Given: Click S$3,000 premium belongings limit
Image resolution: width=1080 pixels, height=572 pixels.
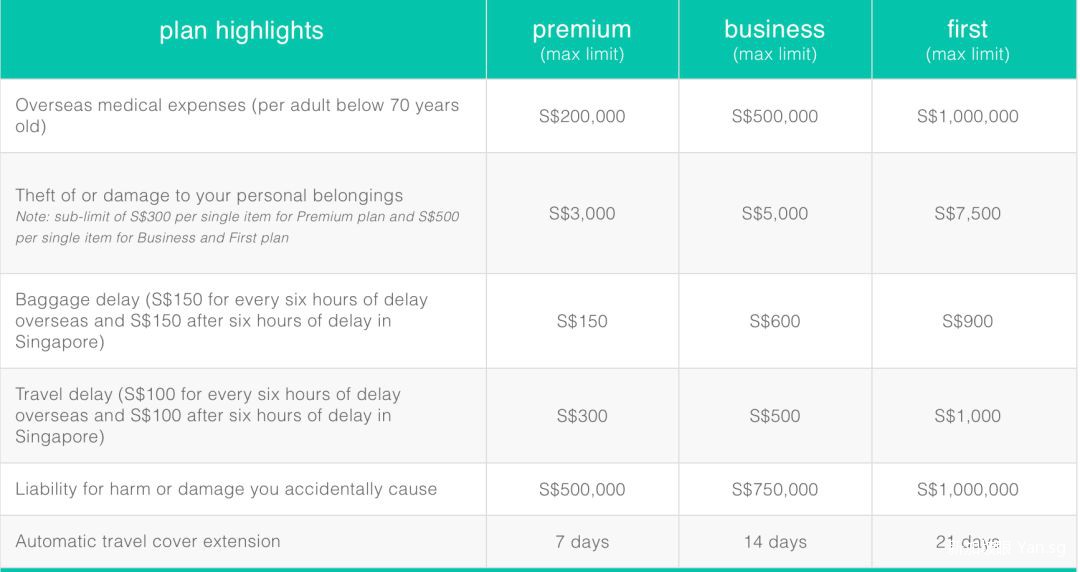Looking at the screenshot, I should click(582, 213).
